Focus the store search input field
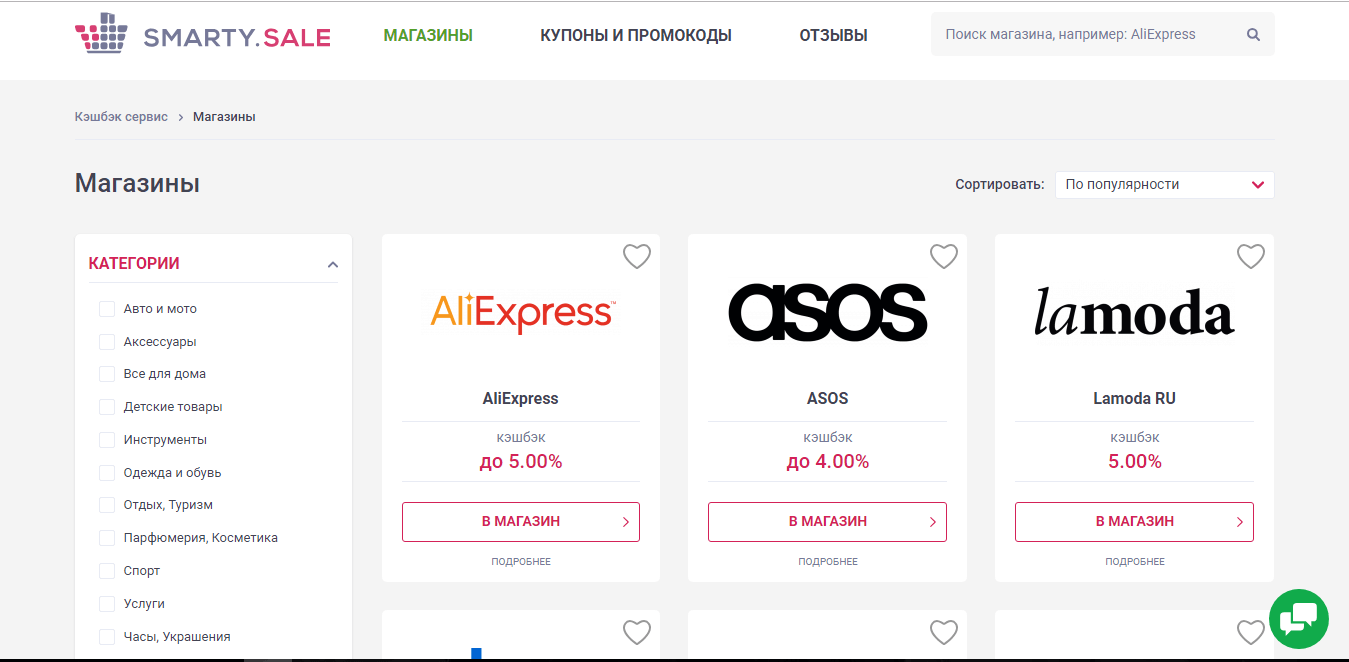1349x662 pixels. coord(1085,34)
